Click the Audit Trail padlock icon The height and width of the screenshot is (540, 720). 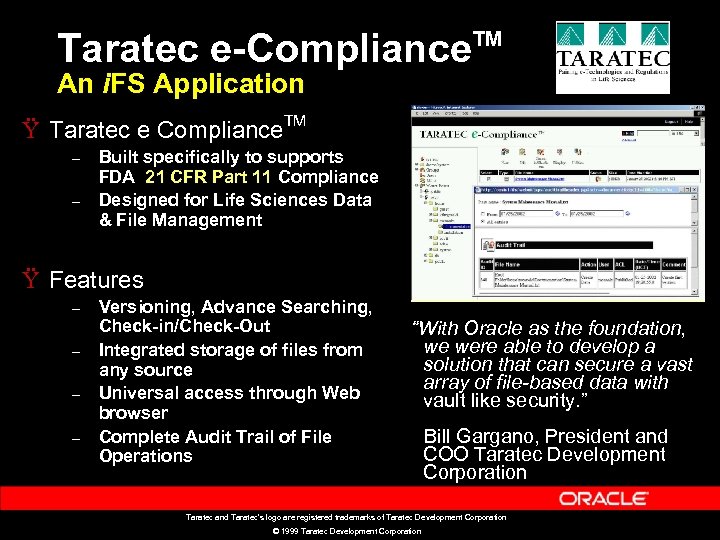click(x=488, y=245)
